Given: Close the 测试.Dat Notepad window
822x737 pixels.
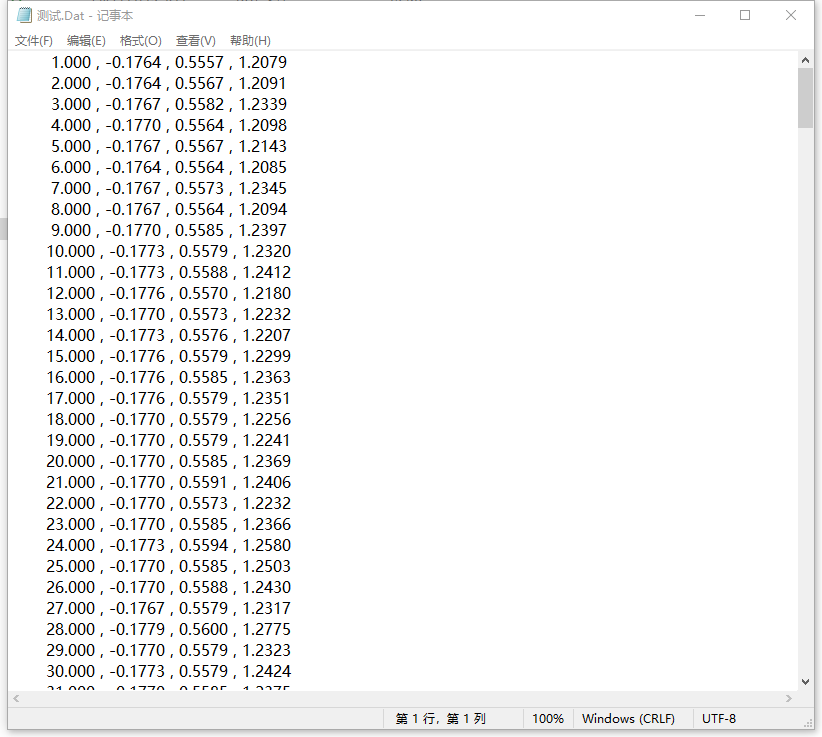Looking at the screenshot, I should pyautogui.click(x=791, y=16).
